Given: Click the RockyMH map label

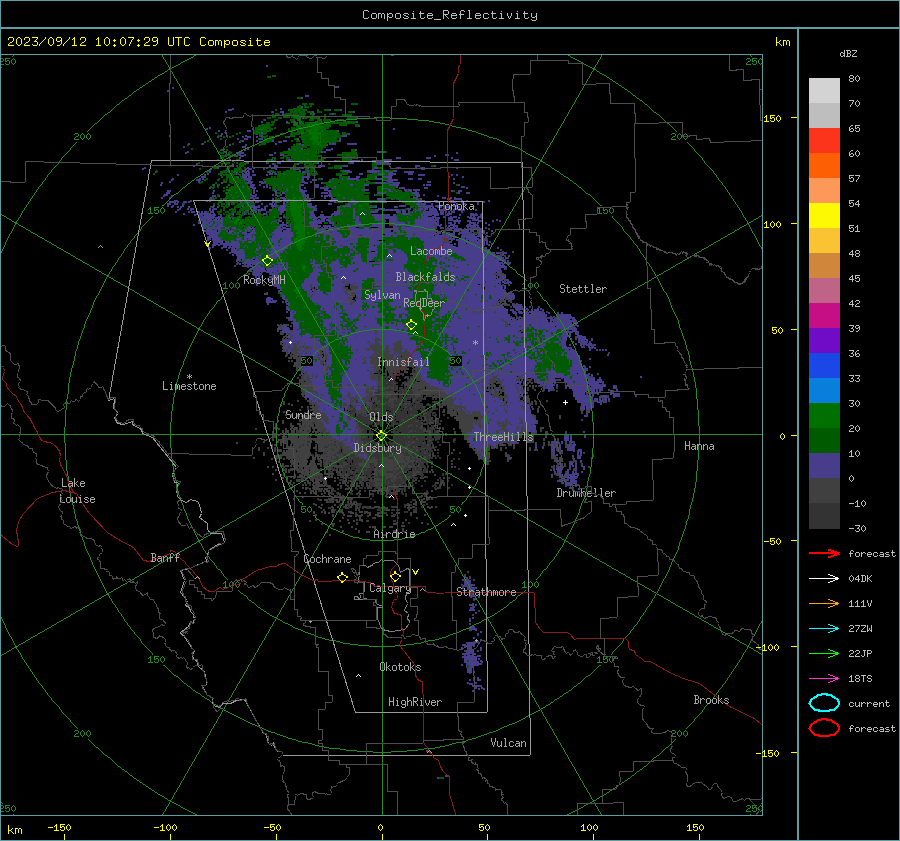Looking at the screenshot, I should click(x=264, y=280).
